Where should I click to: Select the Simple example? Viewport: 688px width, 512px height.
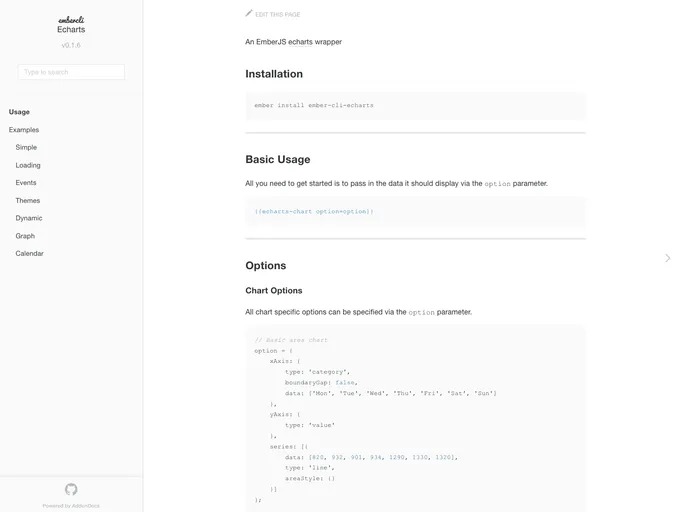coord(26,147)
